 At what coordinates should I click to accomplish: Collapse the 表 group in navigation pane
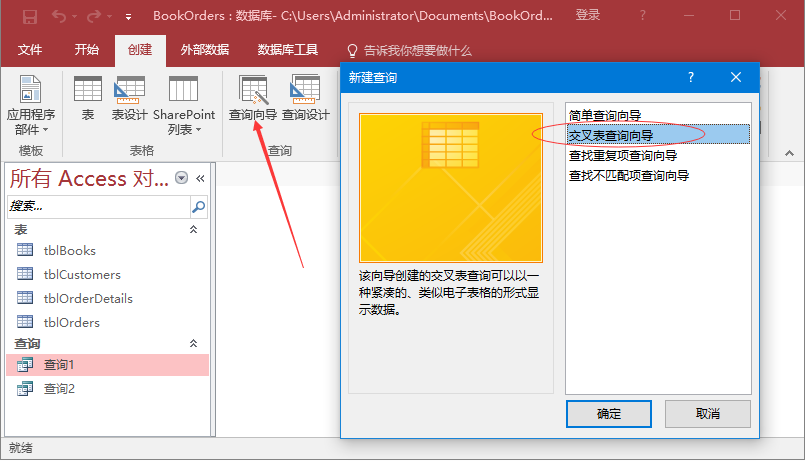(x=194, y=230)
